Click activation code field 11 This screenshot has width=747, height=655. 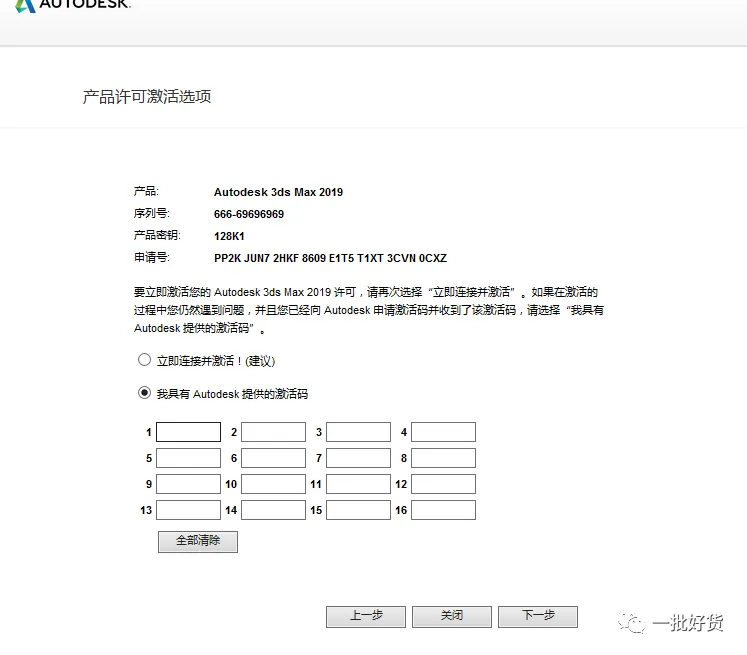[358, 484]
